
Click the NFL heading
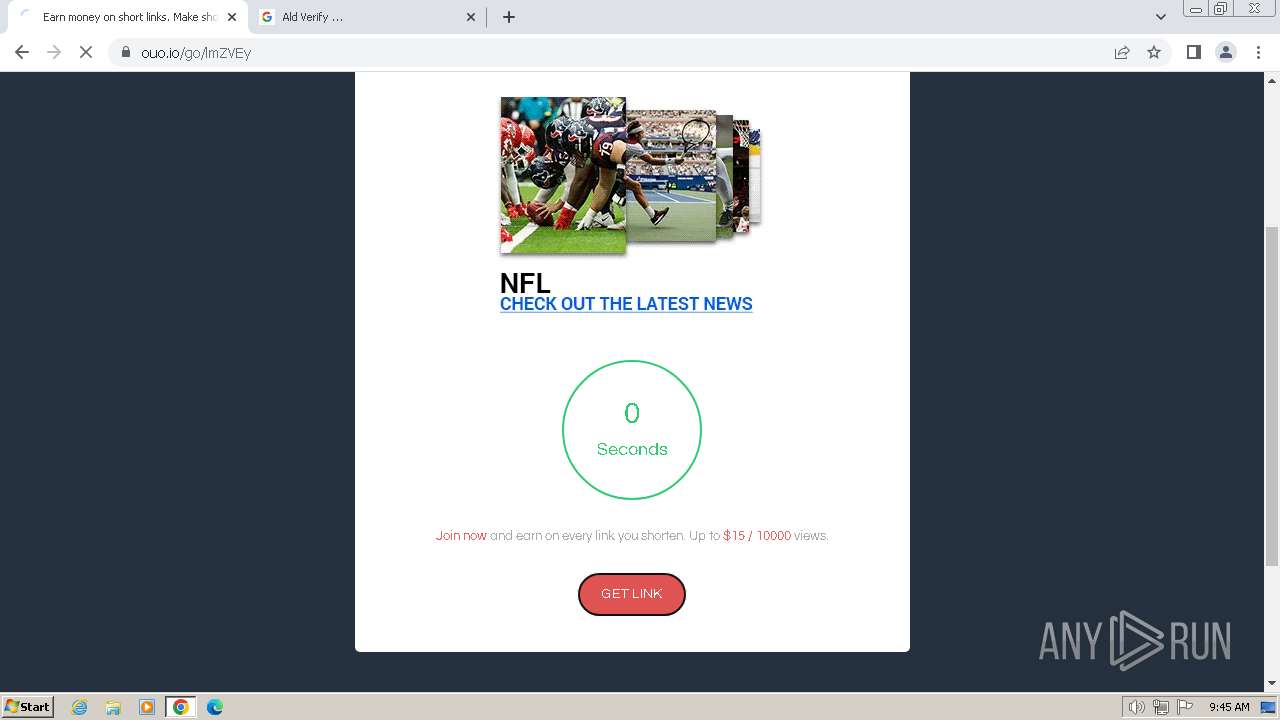click(x=525, y=283)
